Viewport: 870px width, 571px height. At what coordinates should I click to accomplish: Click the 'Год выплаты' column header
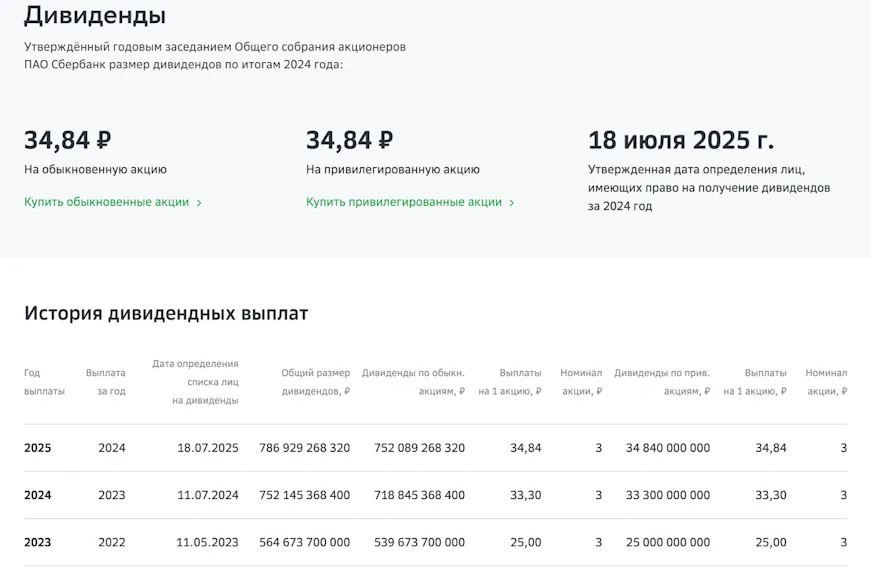[44, 382]
